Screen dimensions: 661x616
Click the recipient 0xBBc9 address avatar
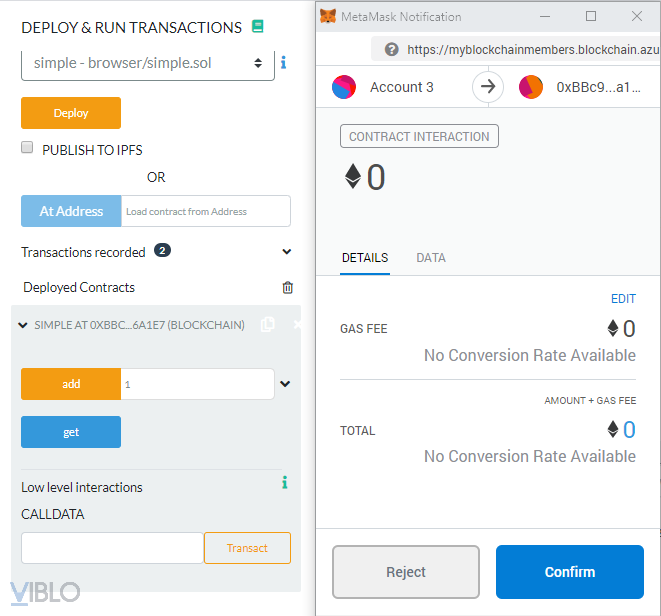point(530,87)
